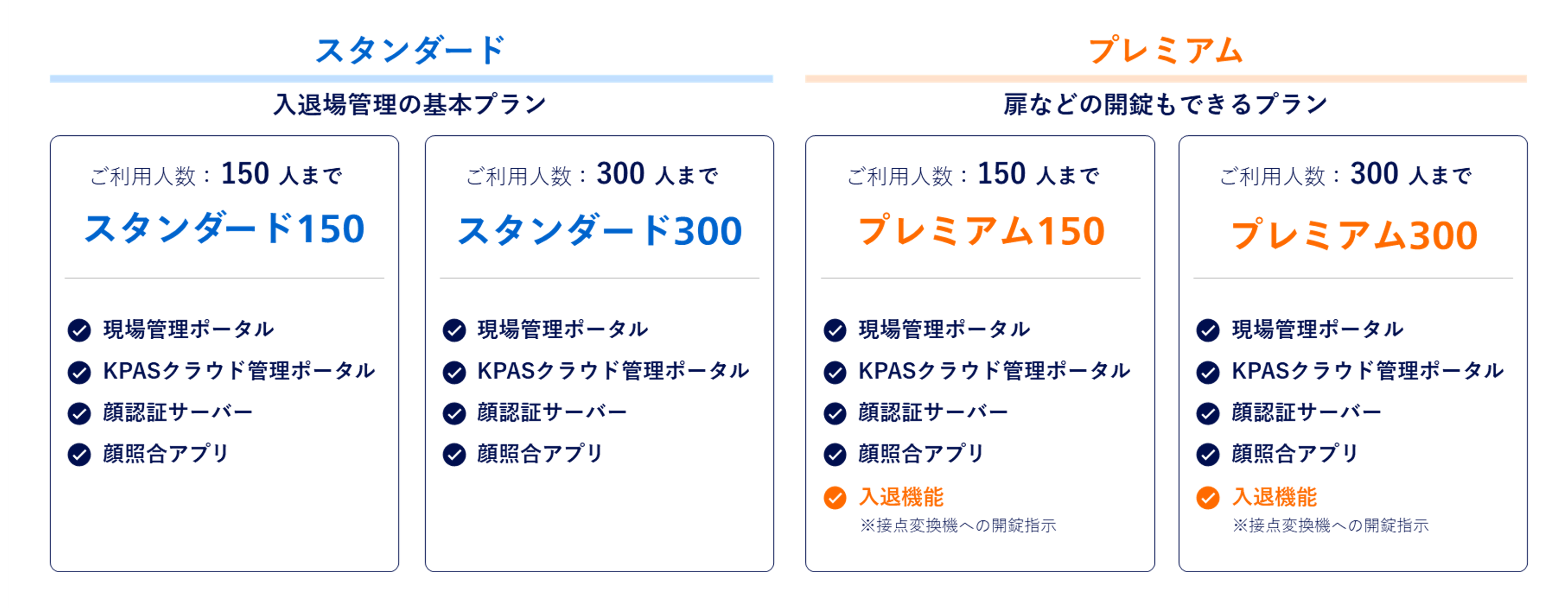Click the 顔認証サーバー check icon in プレミアム150

834,413
